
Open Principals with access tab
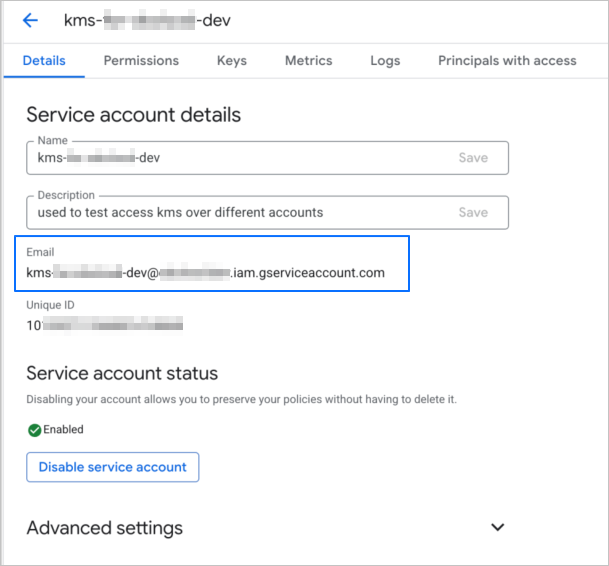[507, 60]
